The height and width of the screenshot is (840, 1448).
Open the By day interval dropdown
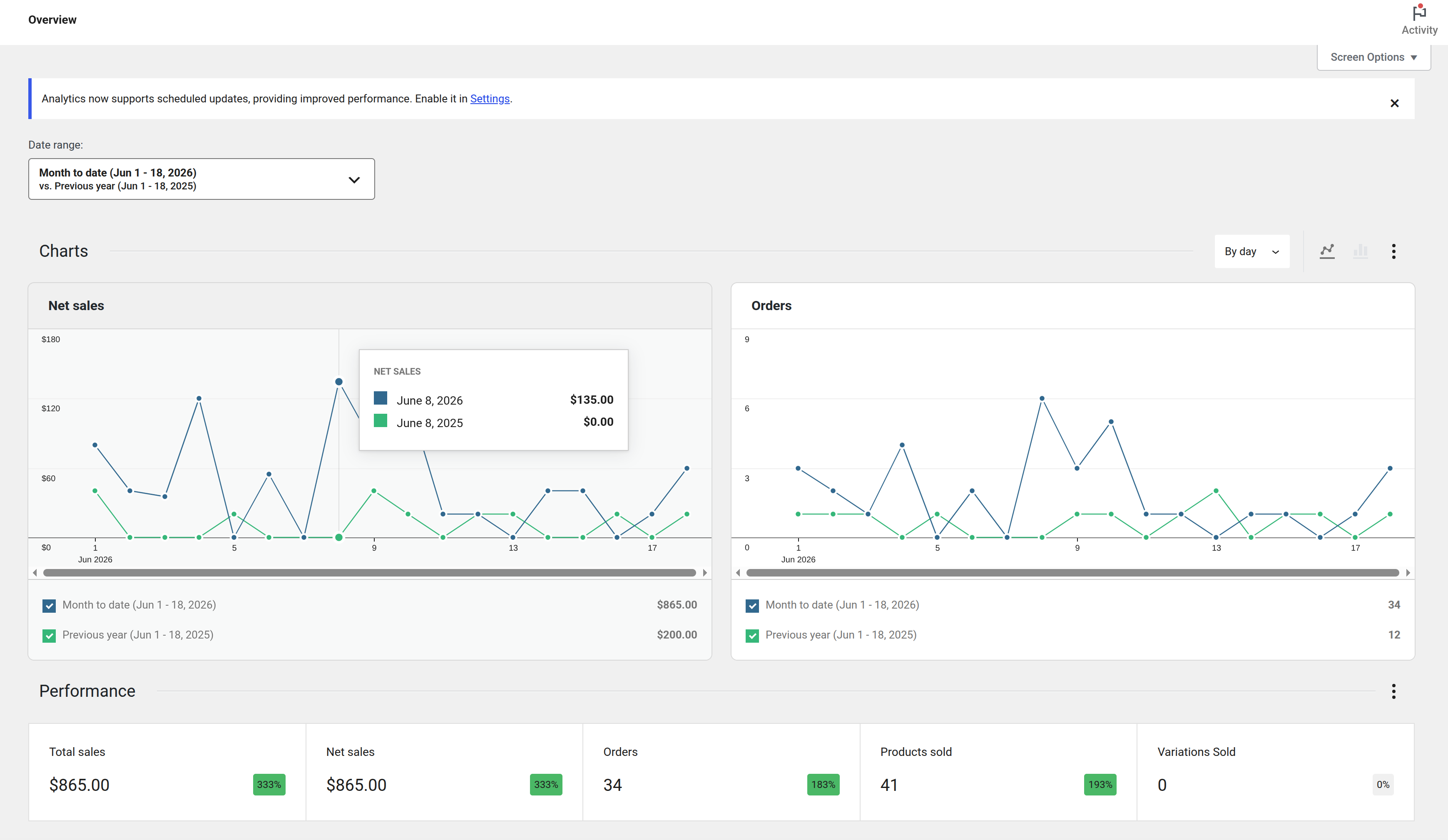coord(1251,251)
